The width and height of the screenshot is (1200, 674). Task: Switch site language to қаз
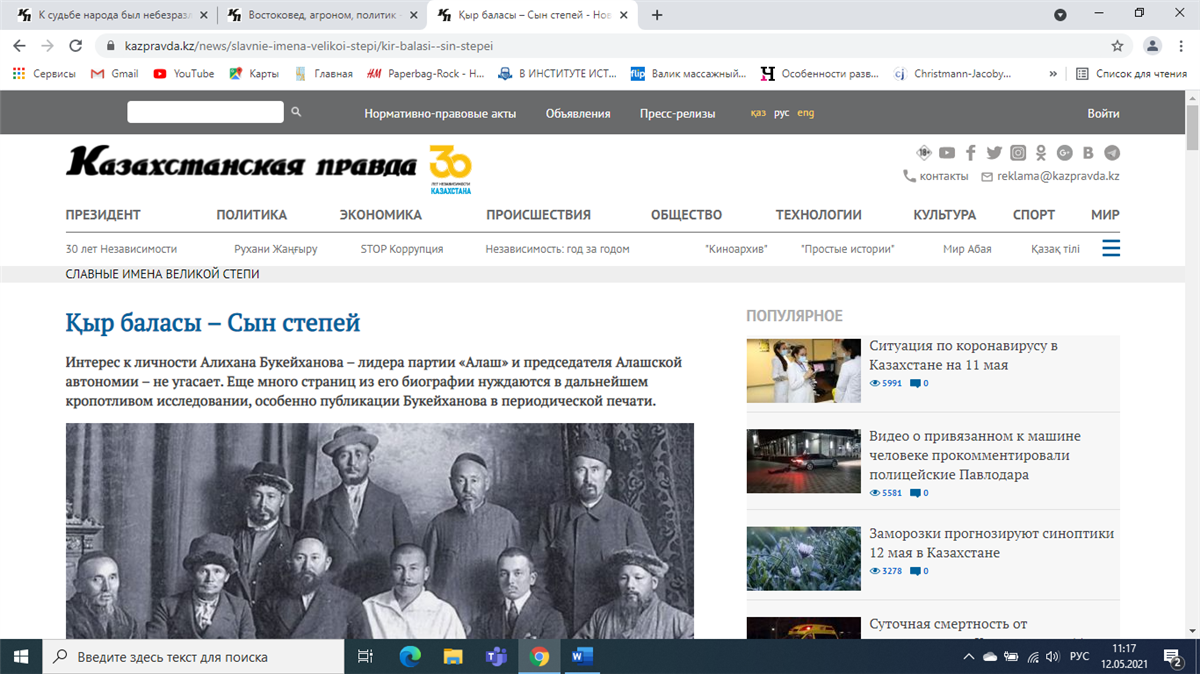point(758,113)
